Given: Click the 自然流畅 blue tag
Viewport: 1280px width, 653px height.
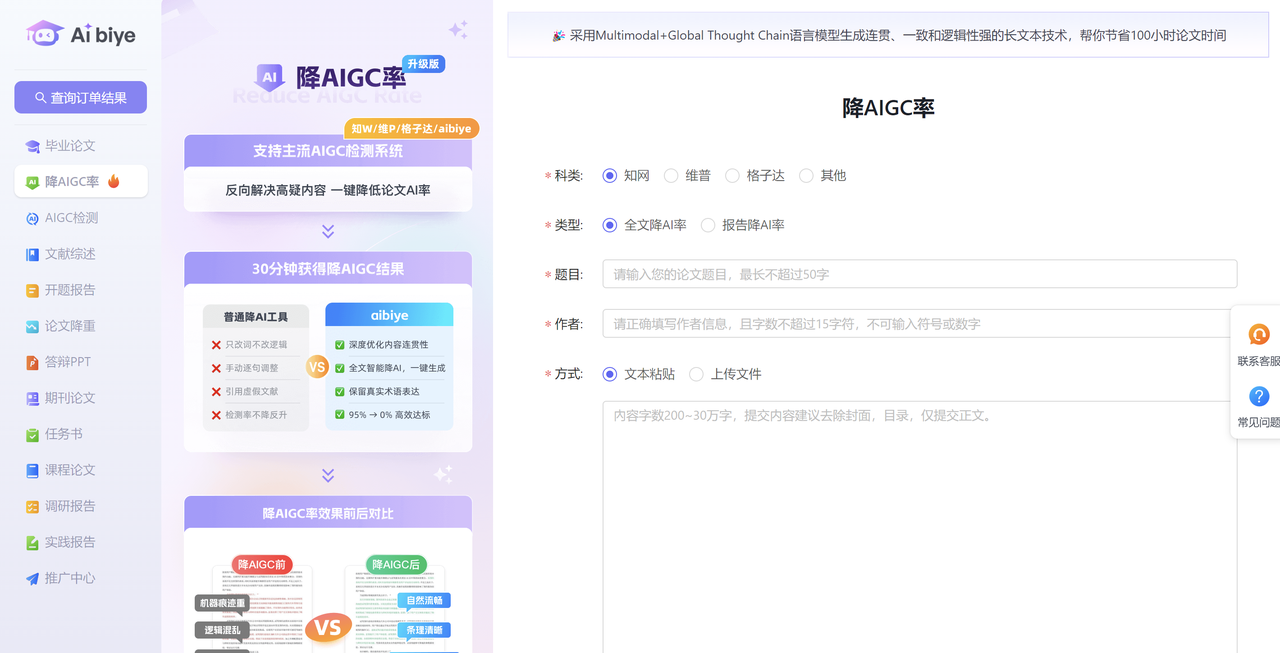Looking at the screenshot, I should [x=425, y=601].
